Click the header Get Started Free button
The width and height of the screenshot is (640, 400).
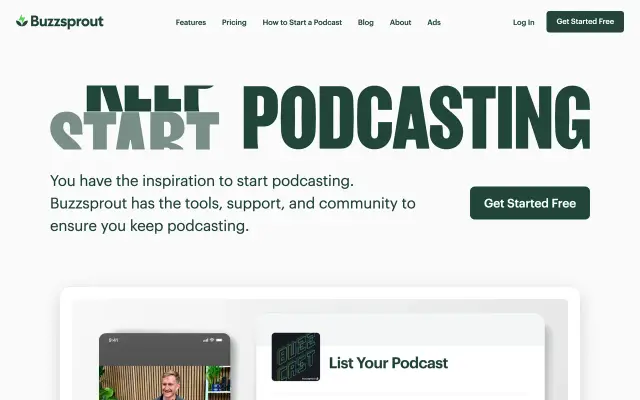tap(585, 22)
